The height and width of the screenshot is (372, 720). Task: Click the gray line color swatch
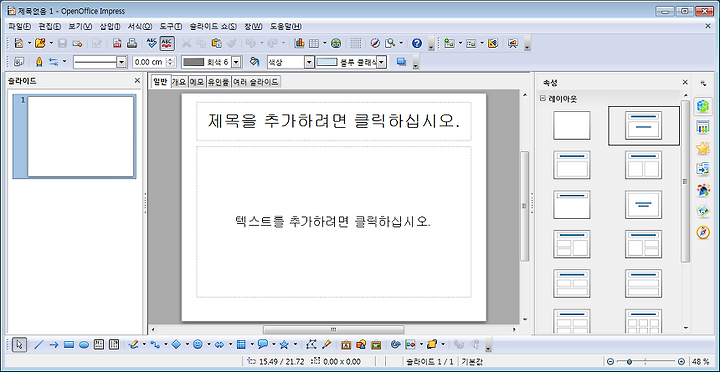194,62
